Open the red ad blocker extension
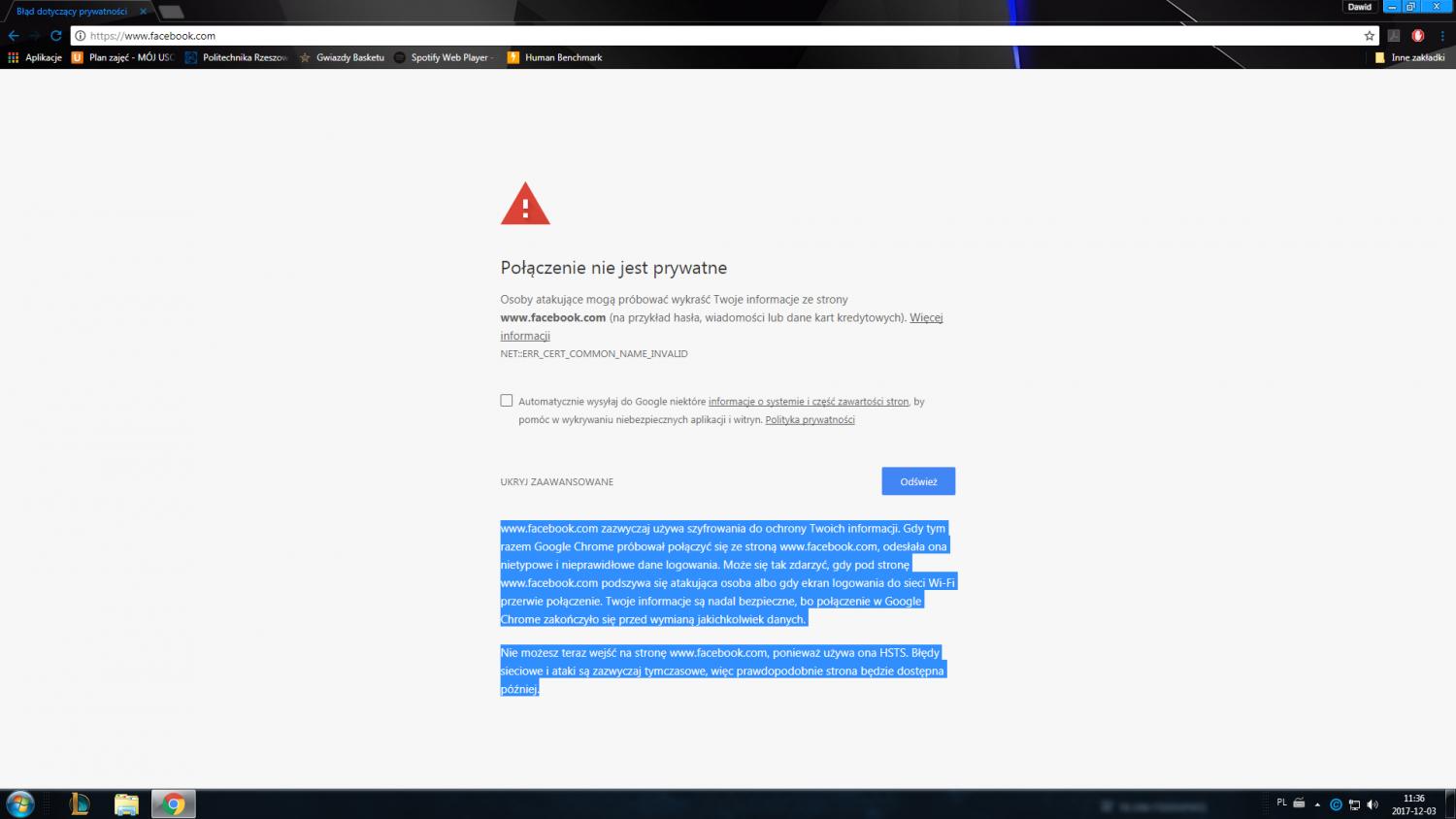This screenshot has height=819, width=1456. point(1418,36)
